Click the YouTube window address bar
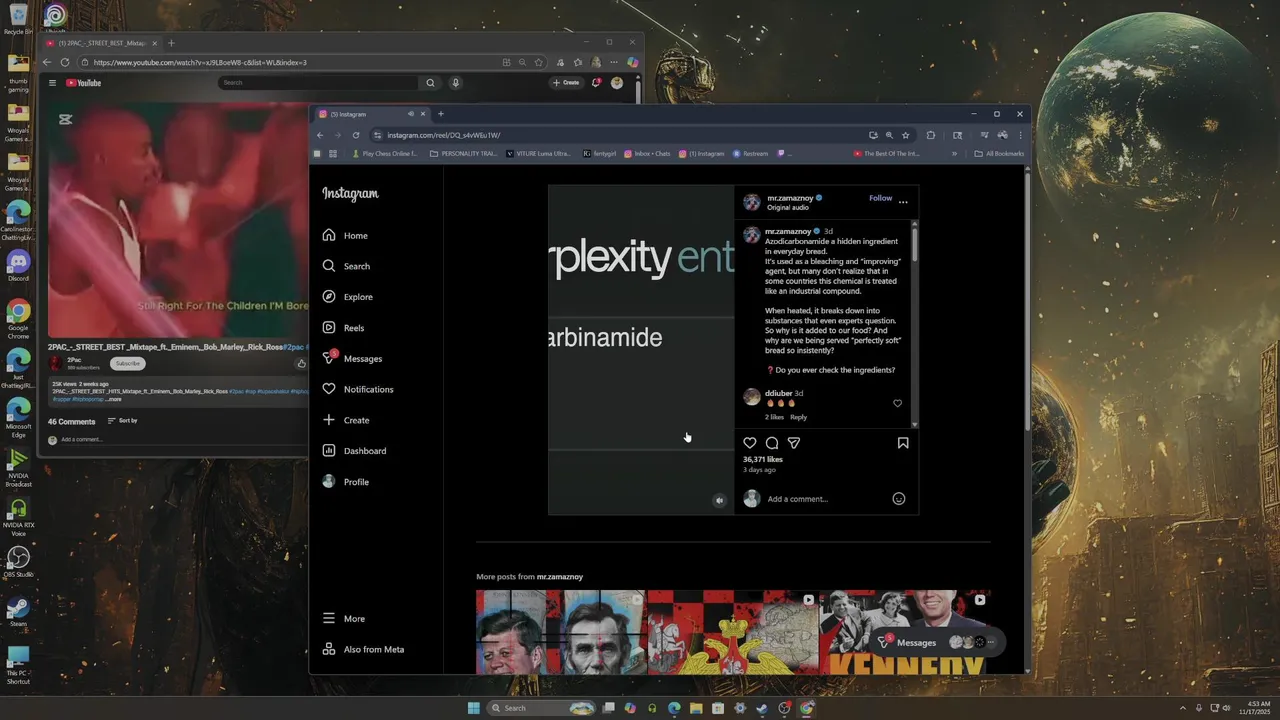 (x=290, y=62)
